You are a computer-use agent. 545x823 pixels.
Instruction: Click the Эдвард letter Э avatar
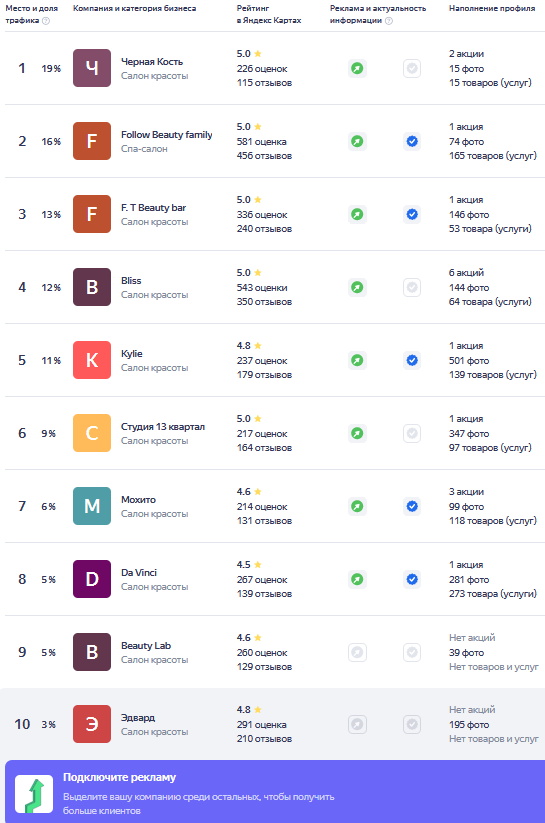pos(92,724)
